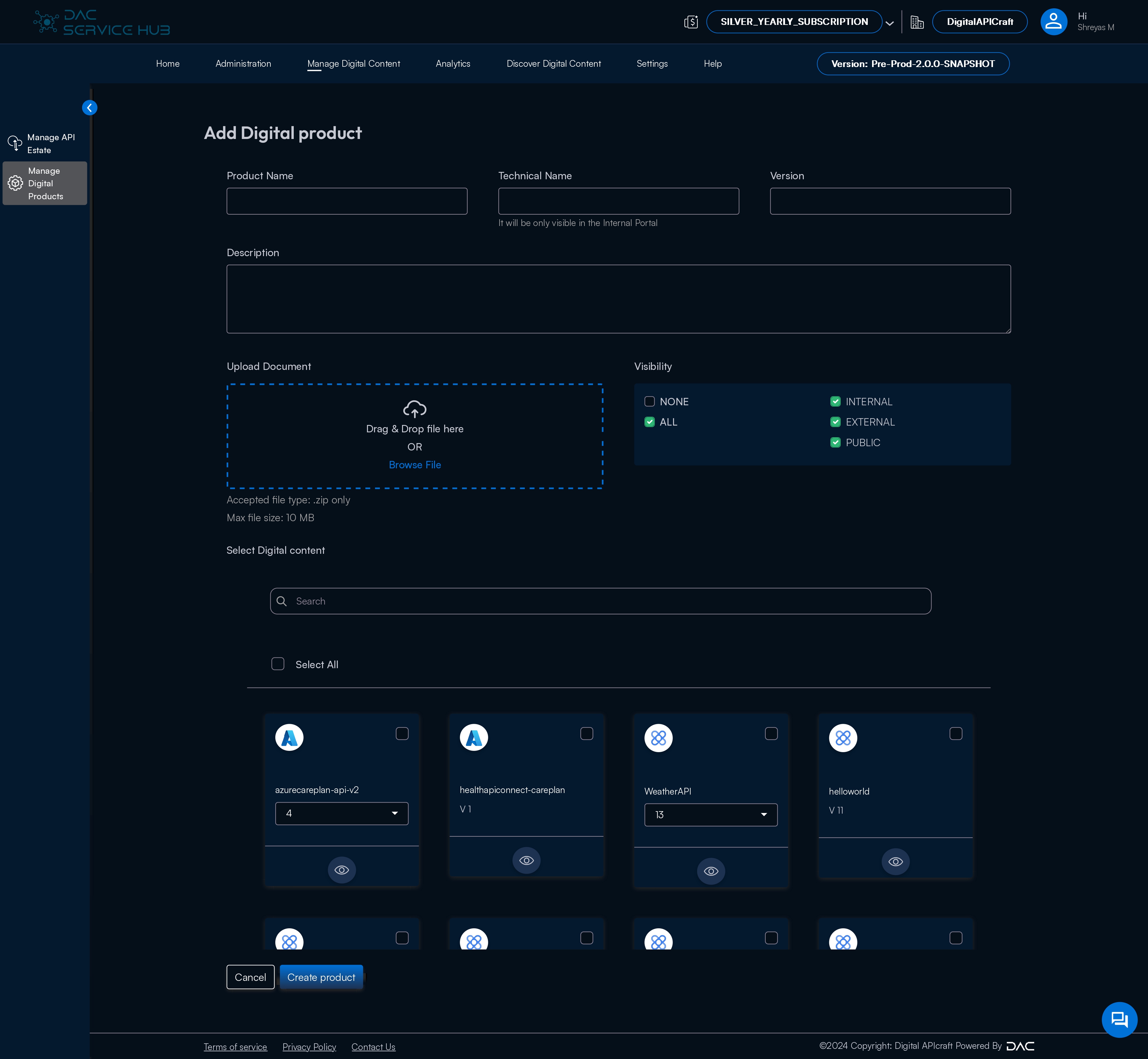Click the azurecareplan-api-v2 Azure logo
Viewport: 1148px width, 1059px height.
click(x=289, y=737)
